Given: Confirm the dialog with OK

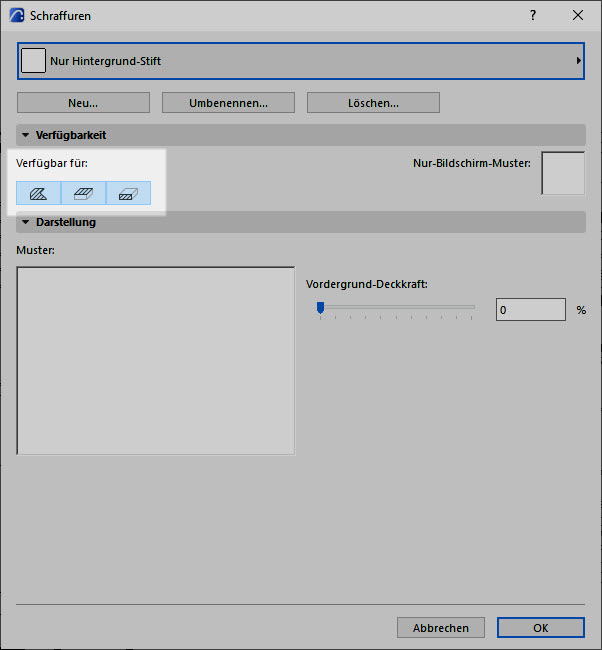Looking at the screenshot, I should [x=540, y=628].
